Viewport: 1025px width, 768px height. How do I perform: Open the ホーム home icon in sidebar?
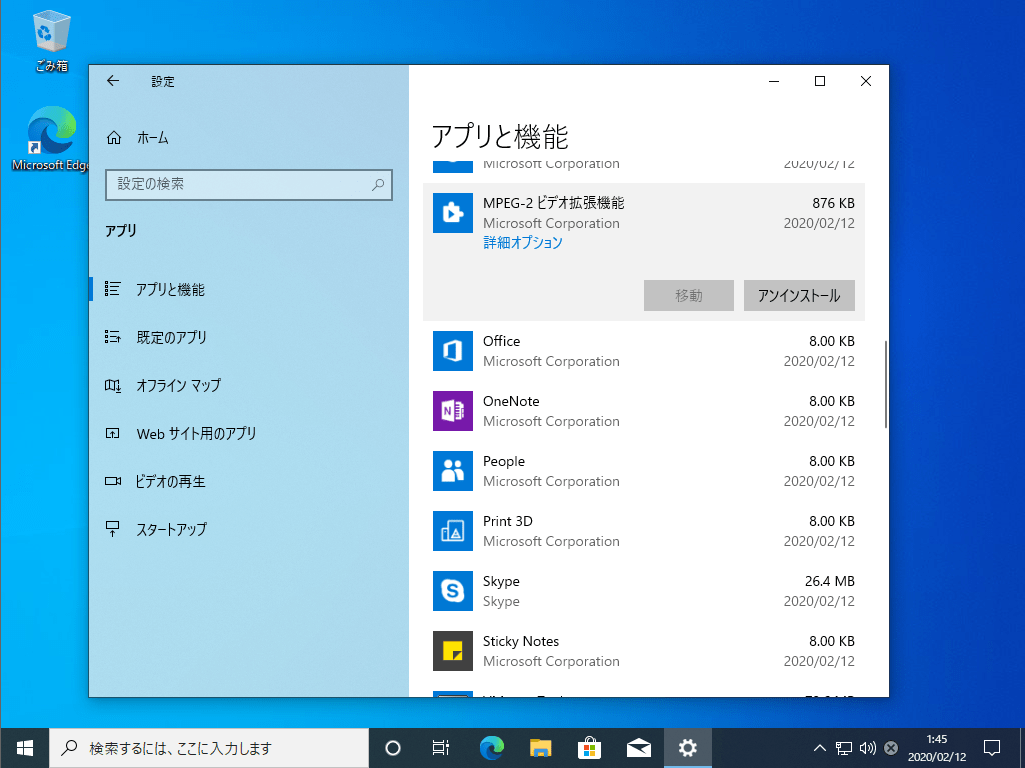click(114, 138)
